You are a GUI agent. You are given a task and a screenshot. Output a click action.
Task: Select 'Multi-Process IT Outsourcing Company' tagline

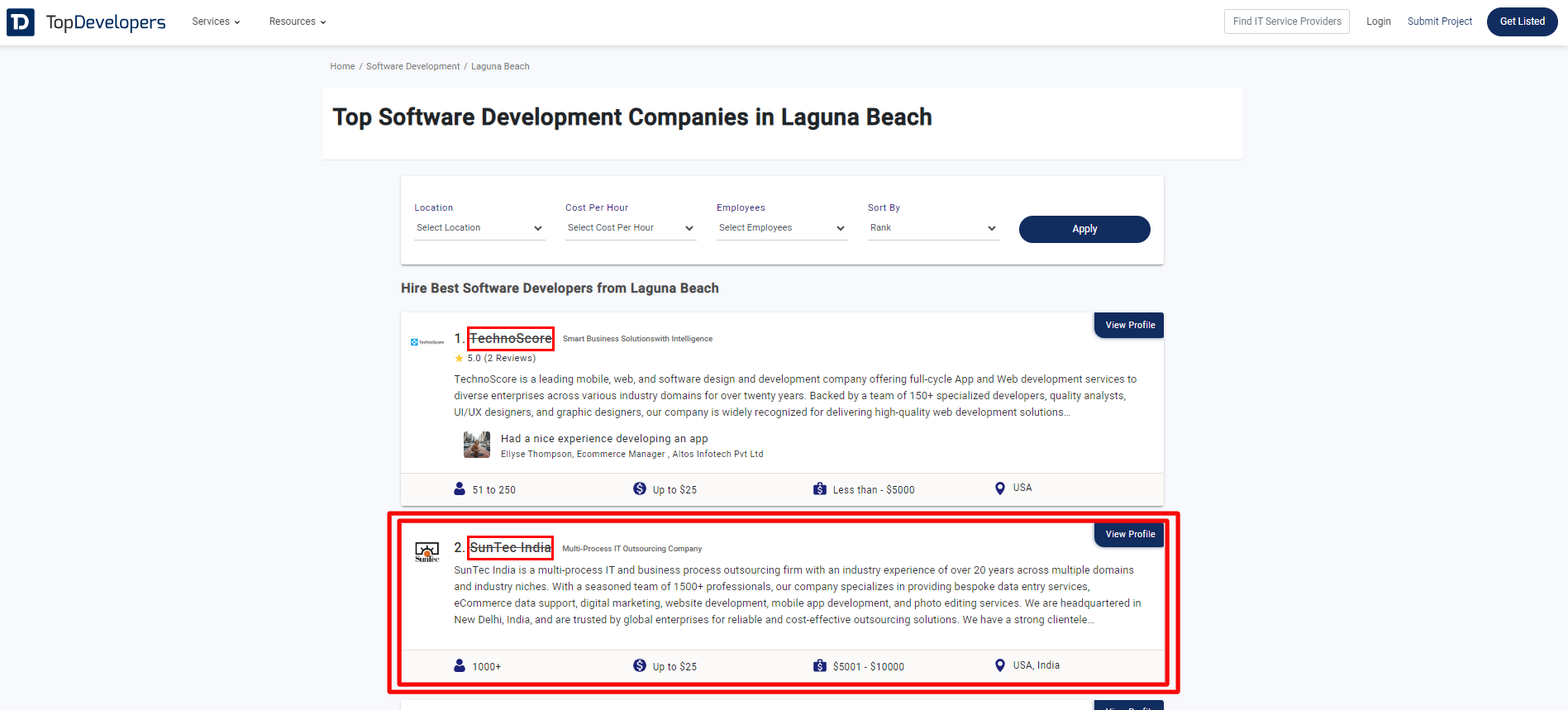[631, 549]
